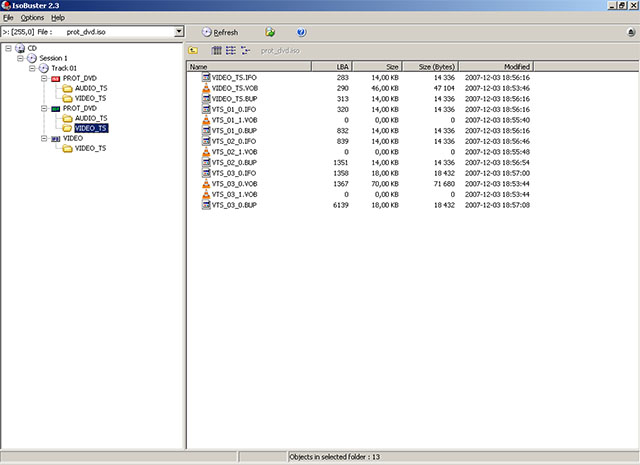Select VTS_02_1.VOB cone icon

[x=206, y=151]
